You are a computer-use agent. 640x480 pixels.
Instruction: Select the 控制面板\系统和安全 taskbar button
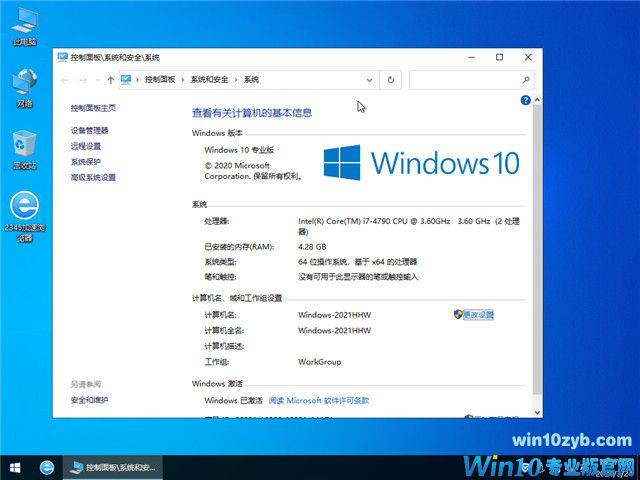(x=113, y=468)
